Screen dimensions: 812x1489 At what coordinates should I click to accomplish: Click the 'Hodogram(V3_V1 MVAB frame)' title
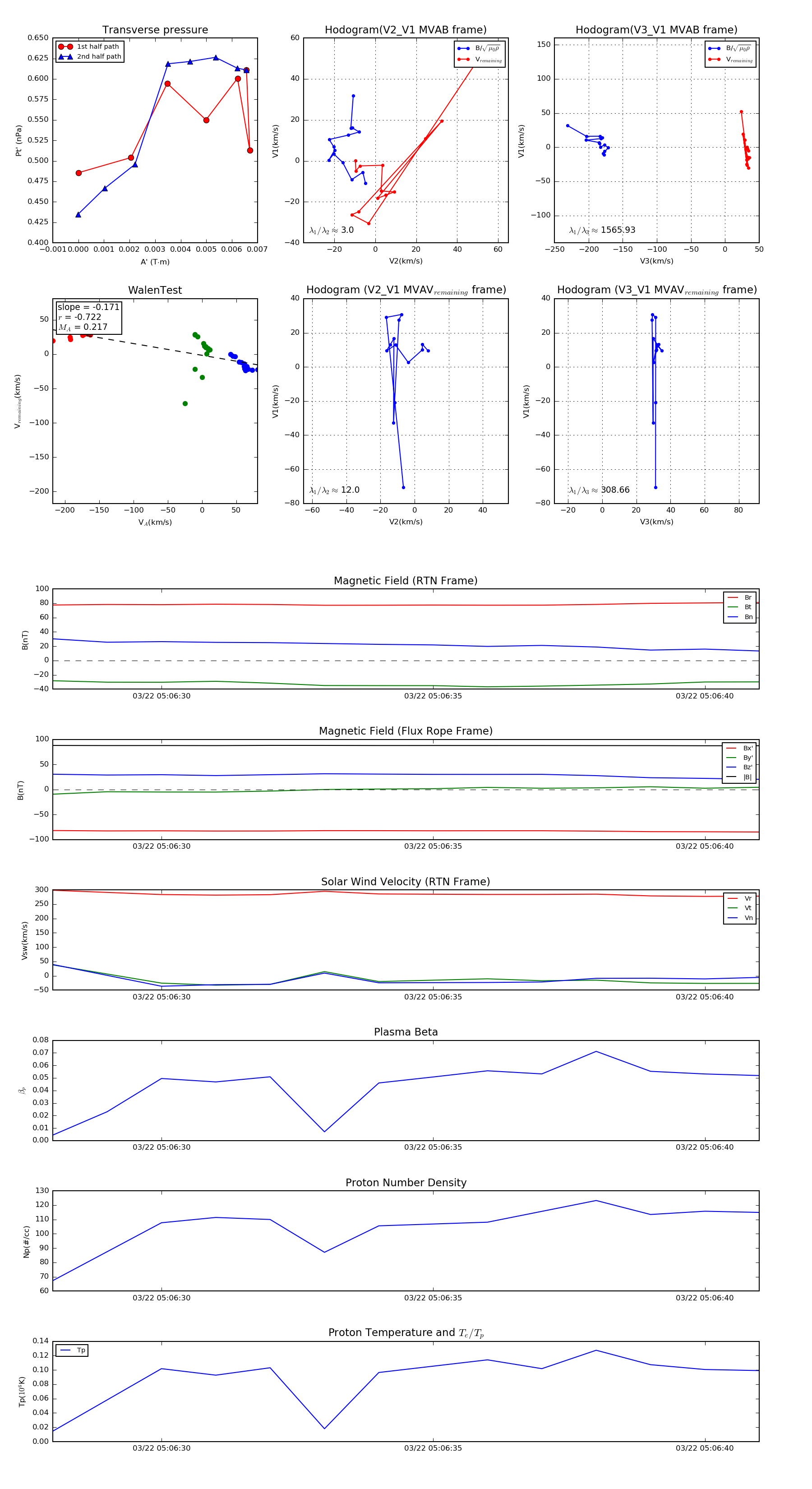[656, 29]
